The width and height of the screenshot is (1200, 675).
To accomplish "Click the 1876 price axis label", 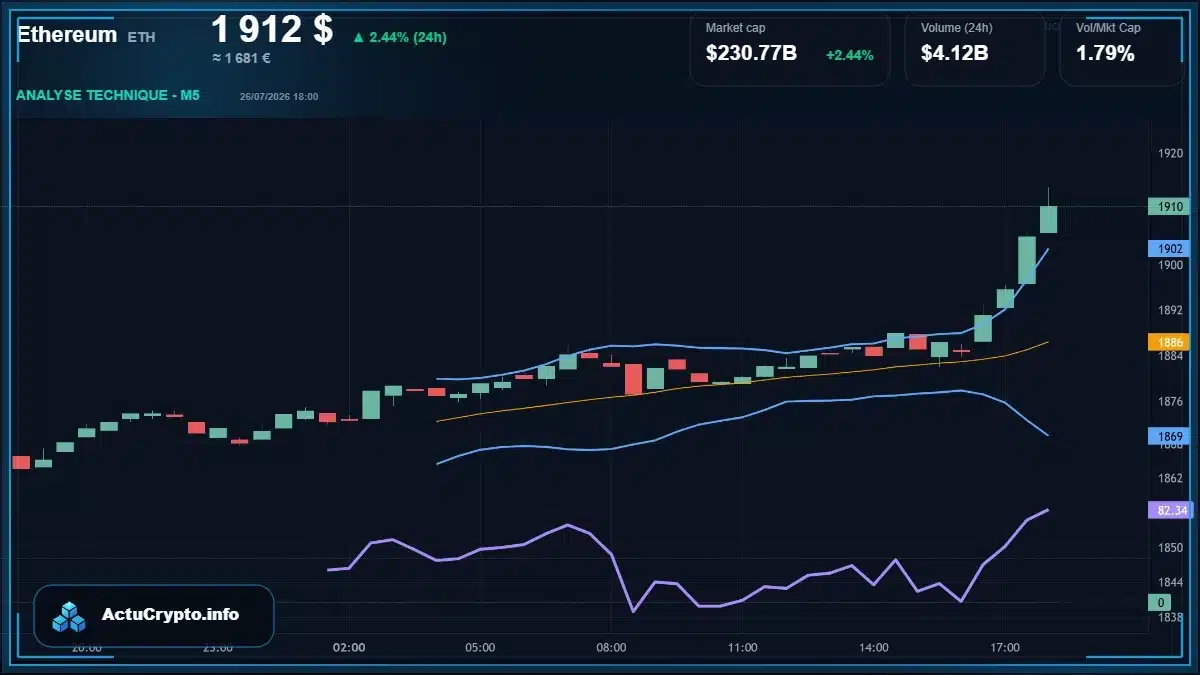I will point(1170,402).
